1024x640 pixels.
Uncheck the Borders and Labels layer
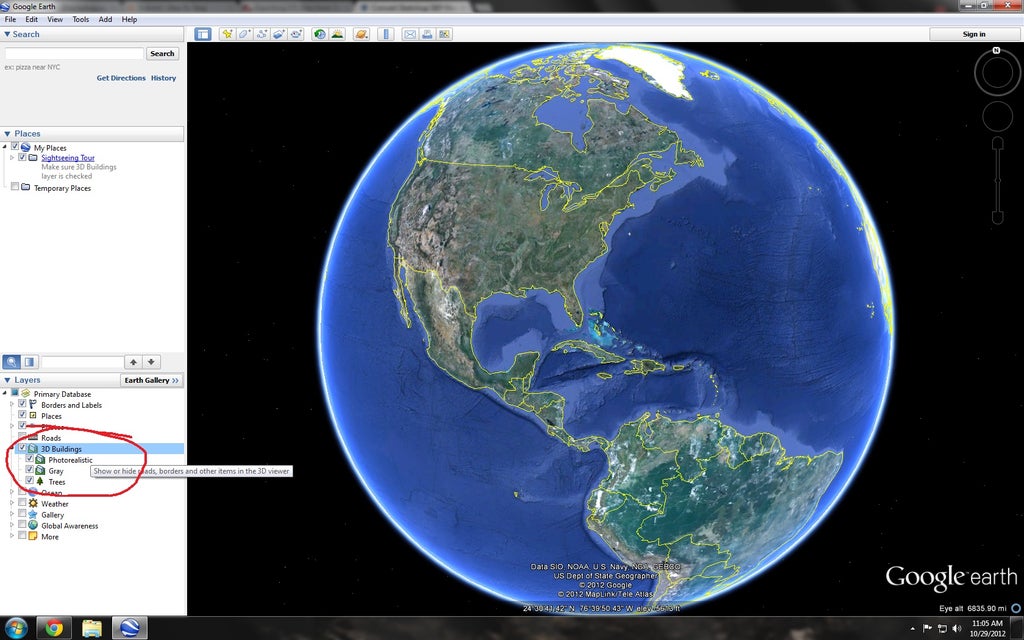coord(22,405)
